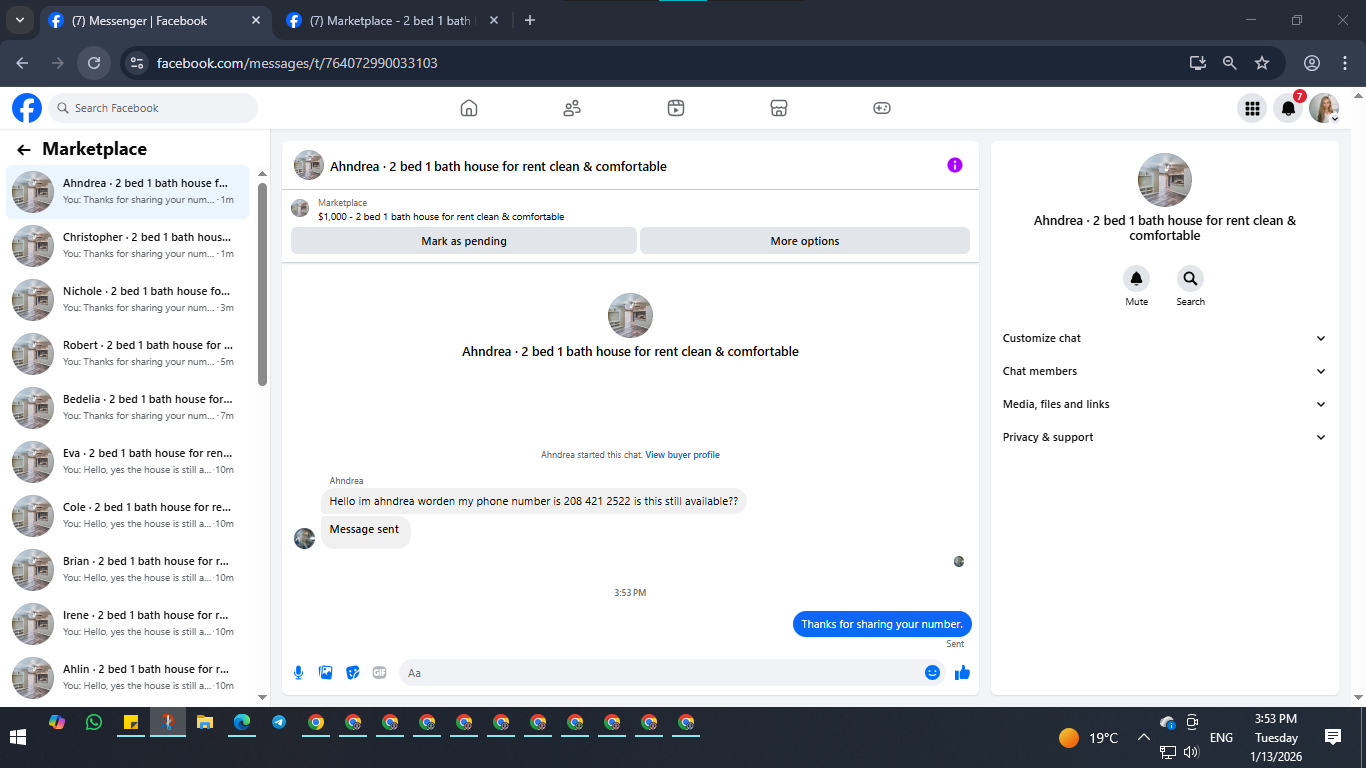Image resolution: width=1366 pixels, height=768 pixels.
Task: Open the notifications bell with badge 7
Action: point(1288,108)
